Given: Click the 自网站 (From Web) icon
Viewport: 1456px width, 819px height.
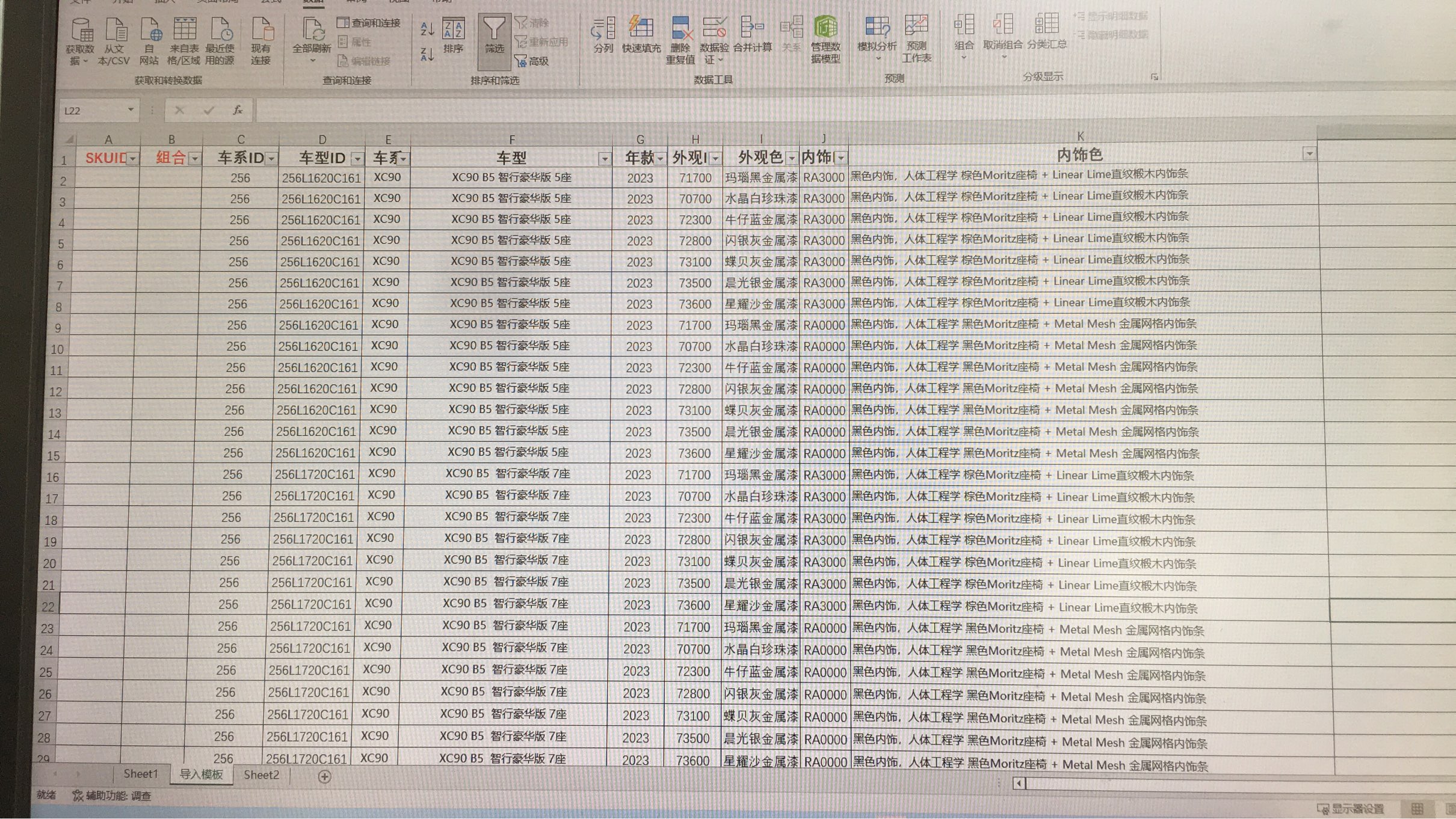Looking at the screenshot, I should (149, 41).
